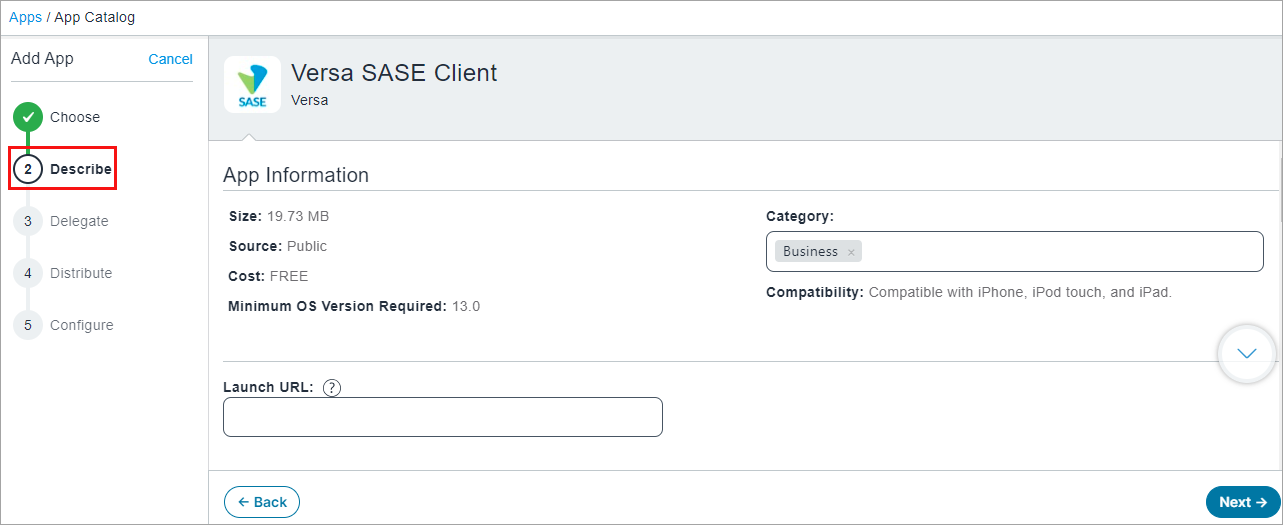Go to the Distribute step label

(81, 273)
